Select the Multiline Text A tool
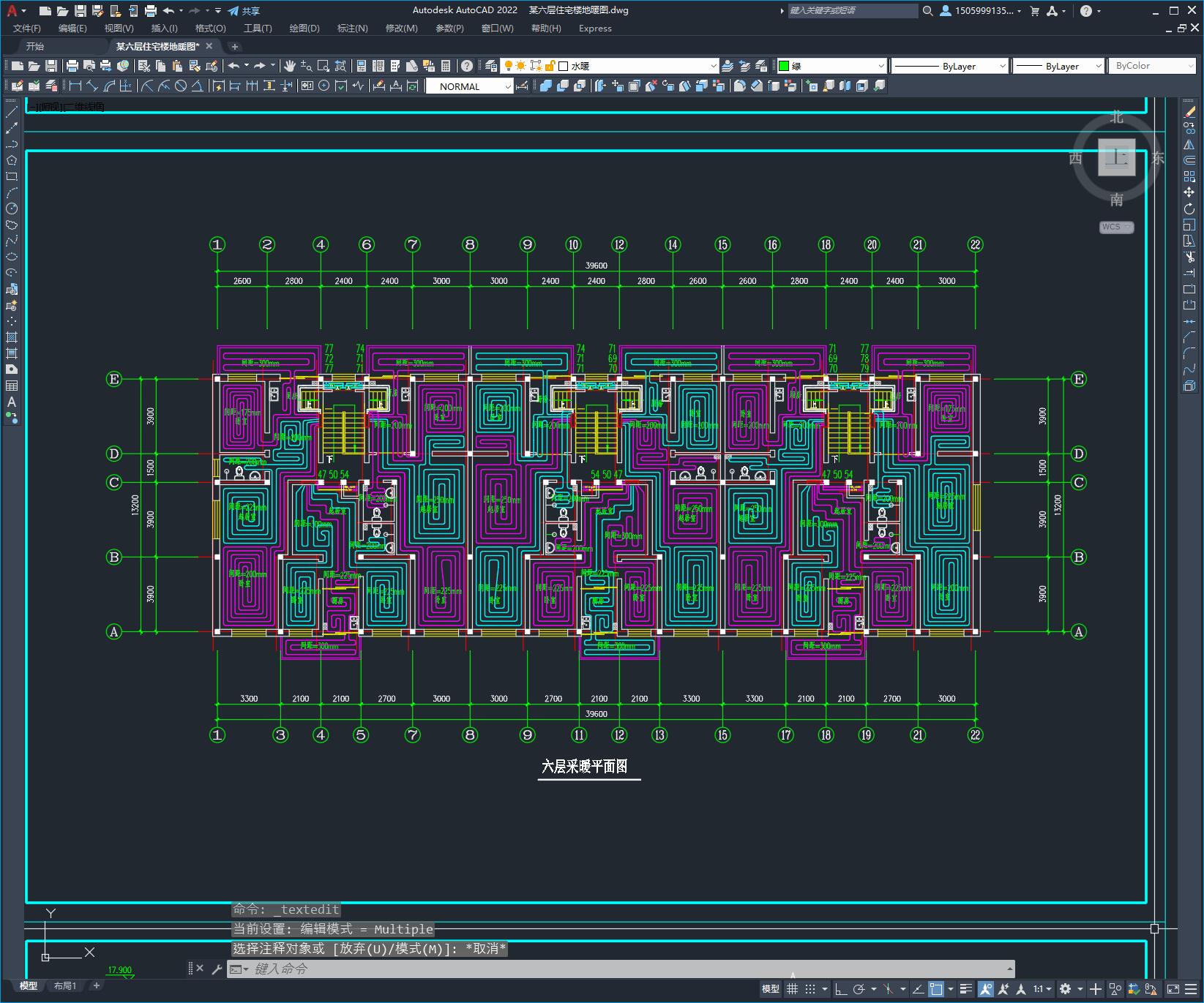Image resolution: width=1204 pixels, height=1003 pixels. 11,402
